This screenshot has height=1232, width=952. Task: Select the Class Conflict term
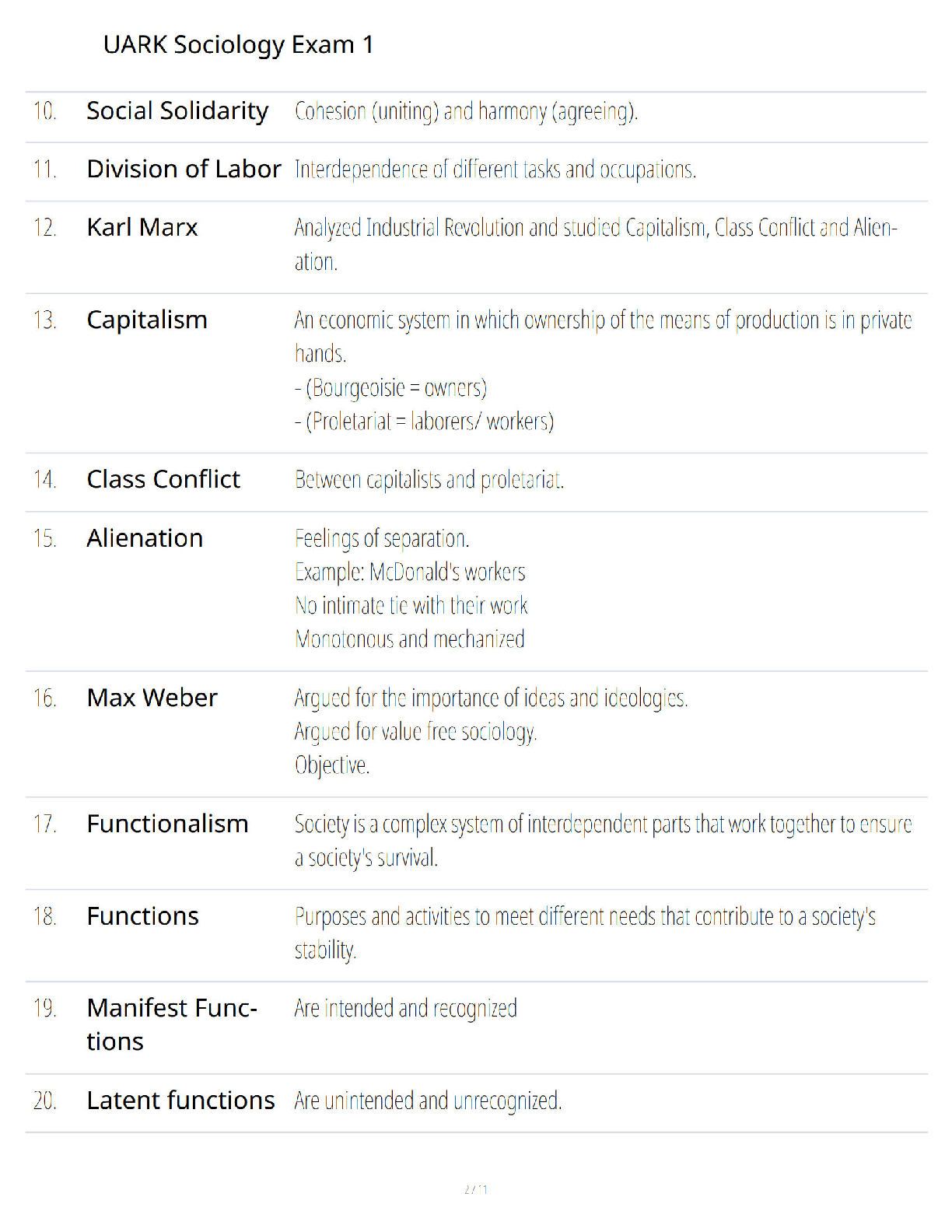pos(163,479)
